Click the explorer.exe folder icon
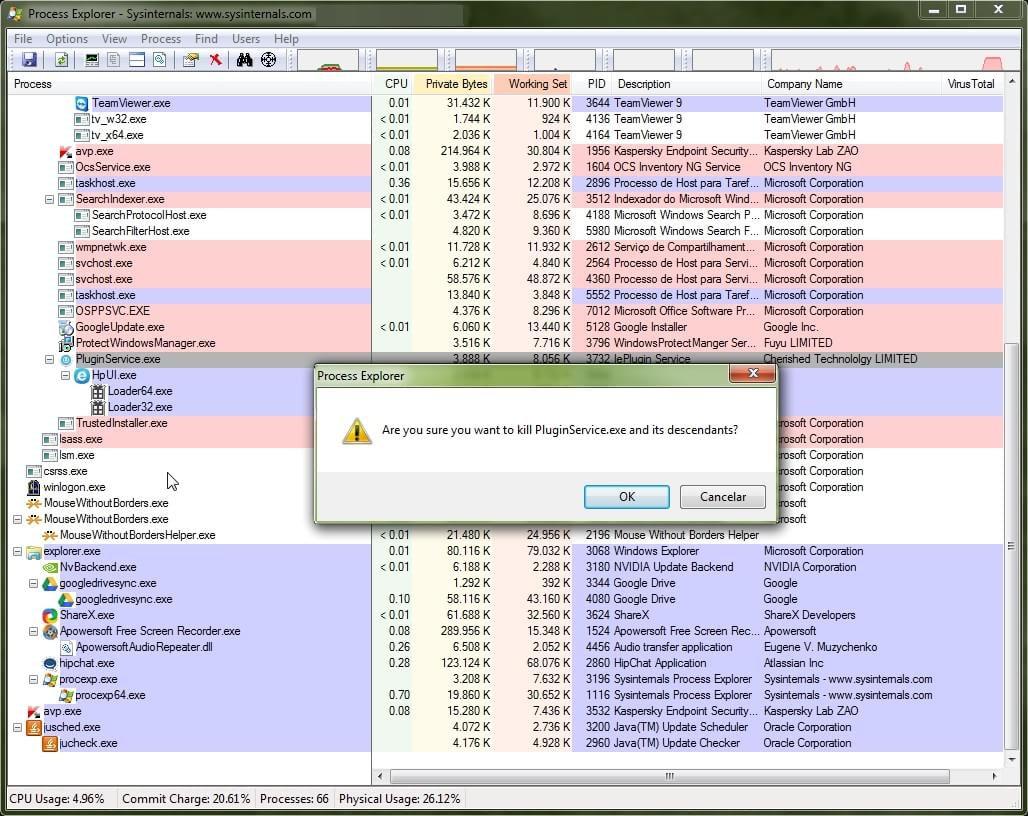1028x816 pixels. (33, 551)
